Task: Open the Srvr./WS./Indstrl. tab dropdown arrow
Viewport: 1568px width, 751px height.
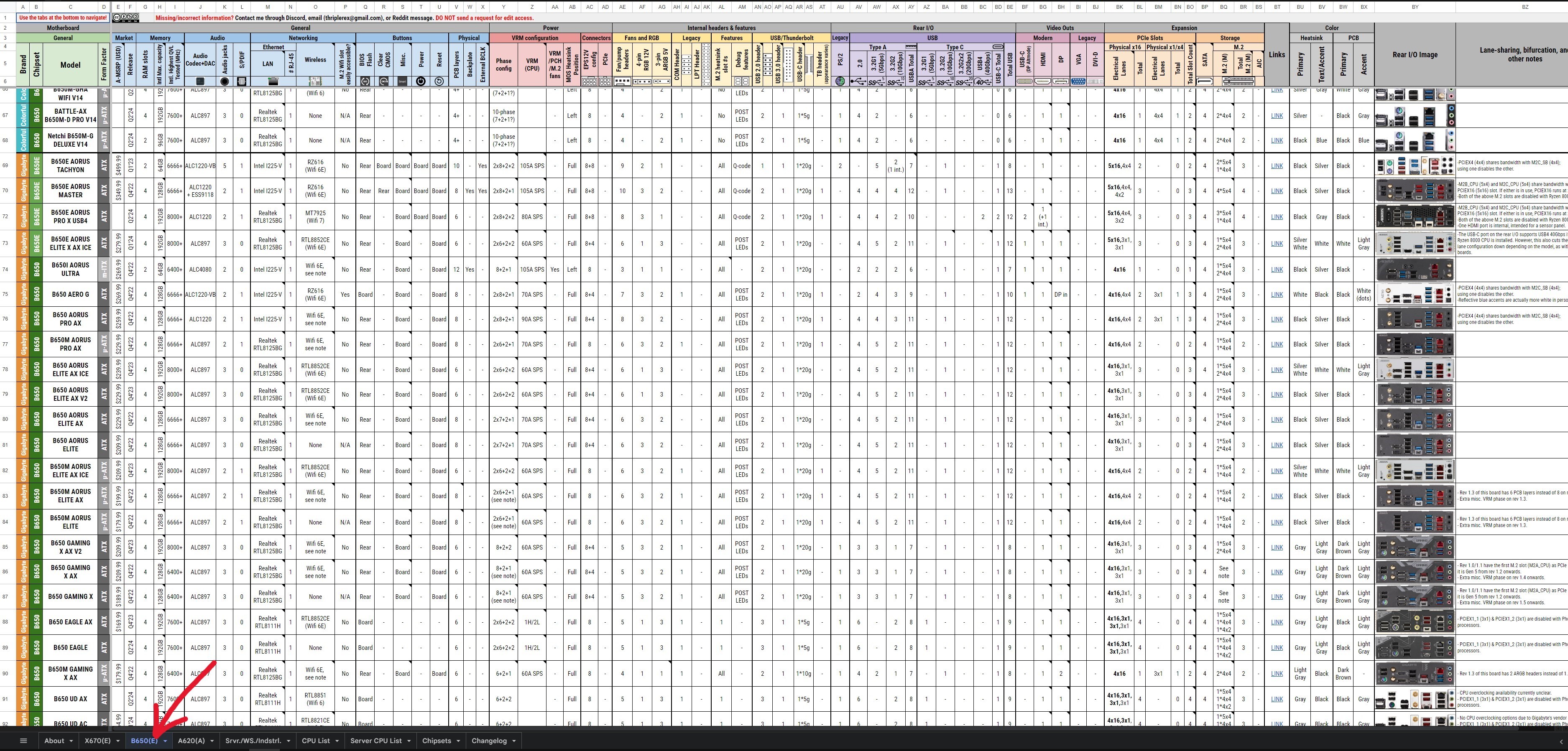Action: [x=289, y=741]
